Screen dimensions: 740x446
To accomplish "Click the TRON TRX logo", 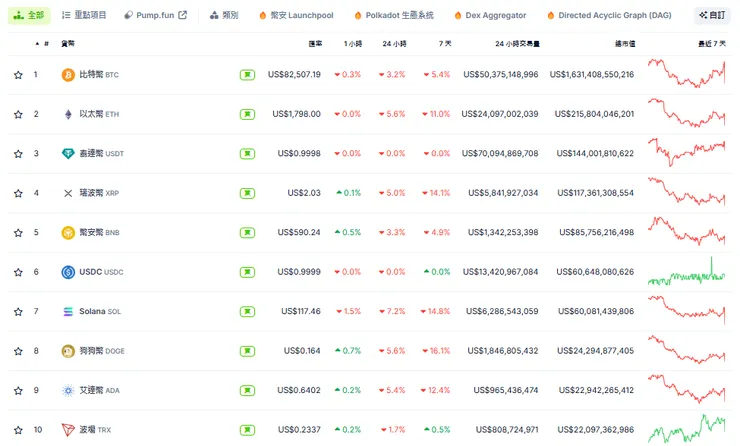I will [68, 430].
